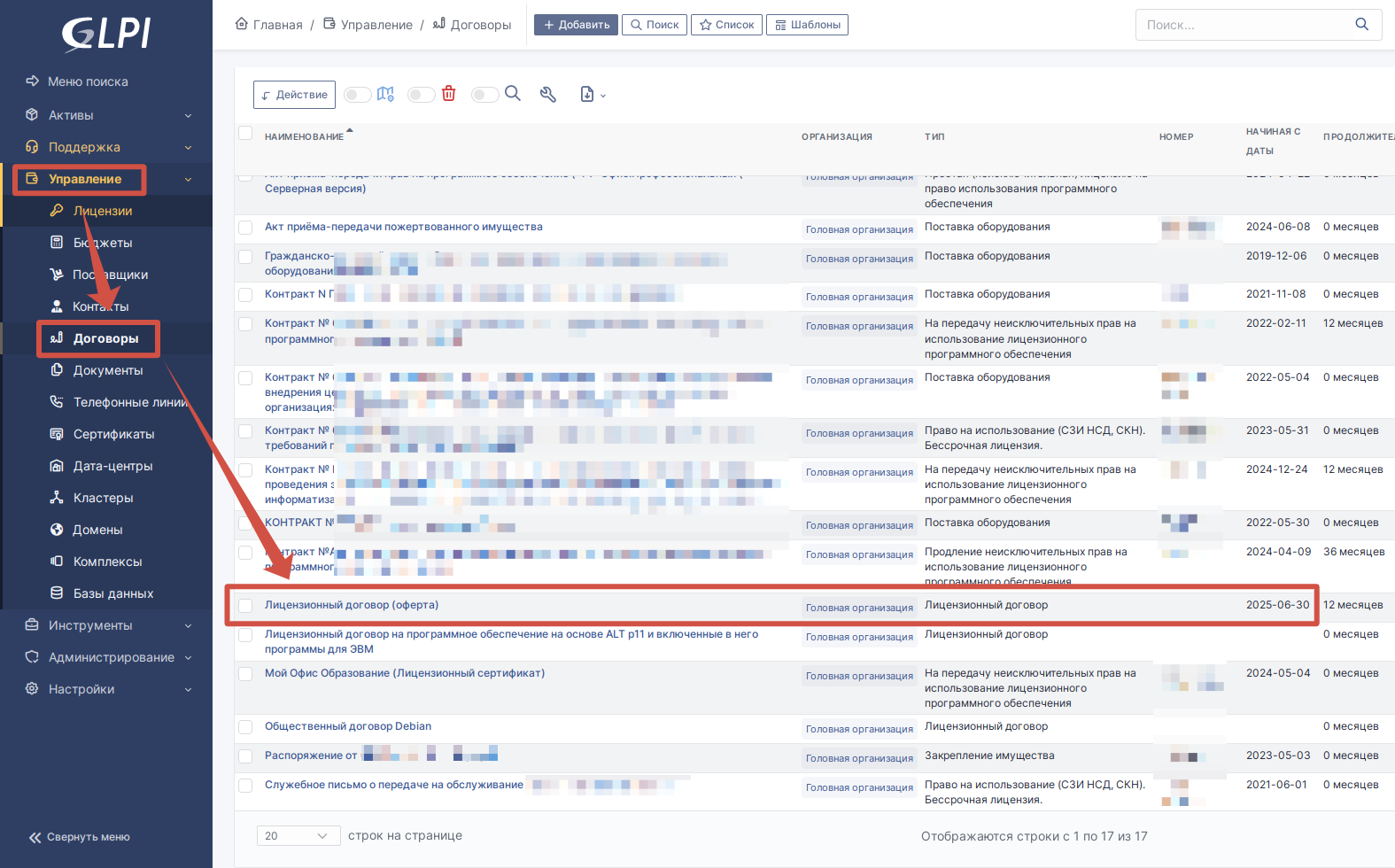Click the GLPI logo

tap(106, 34)
